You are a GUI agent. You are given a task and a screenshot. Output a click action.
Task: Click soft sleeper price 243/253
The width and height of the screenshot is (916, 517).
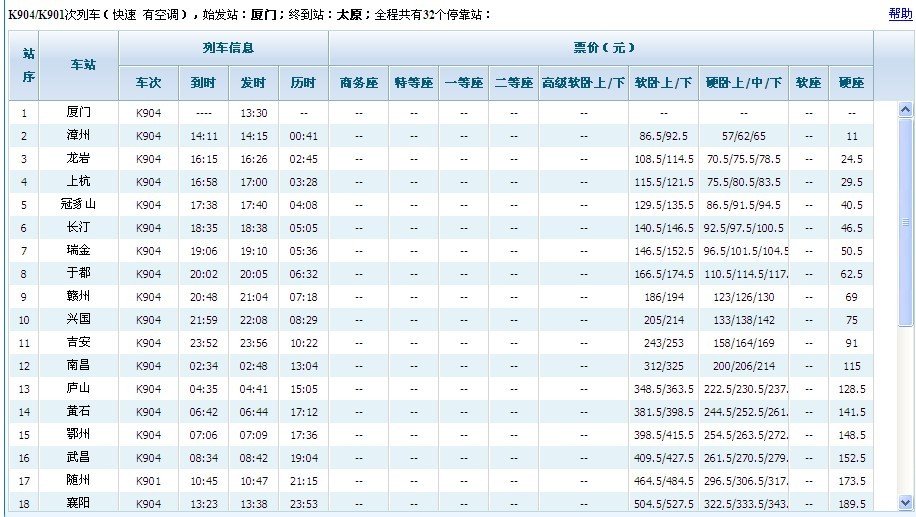click(x=664, y=343)
